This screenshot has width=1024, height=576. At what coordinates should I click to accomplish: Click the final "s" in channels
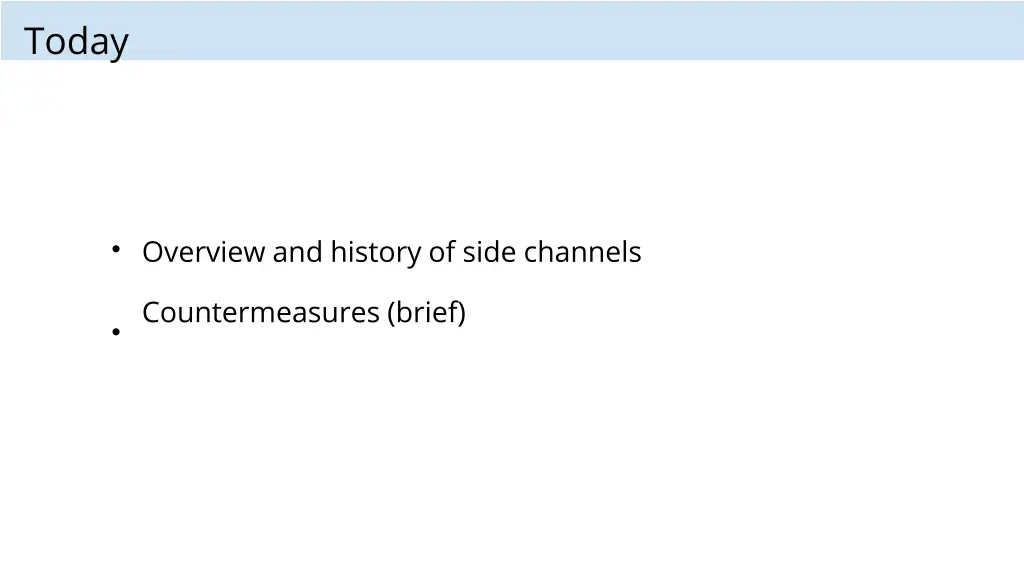635,255
